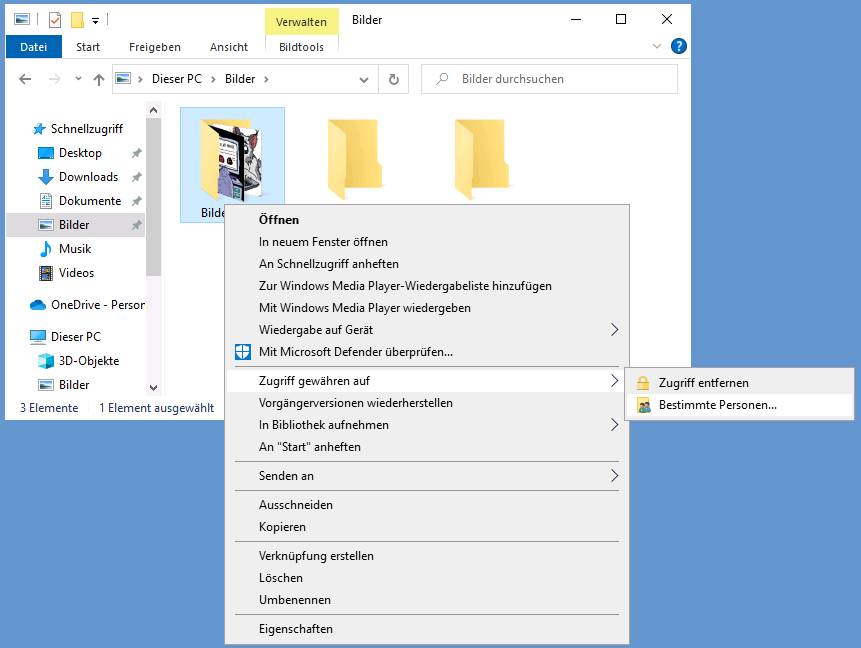The image size is (861, 648).
Task: Click the blue help question mark icon
Action: [679, 46]
